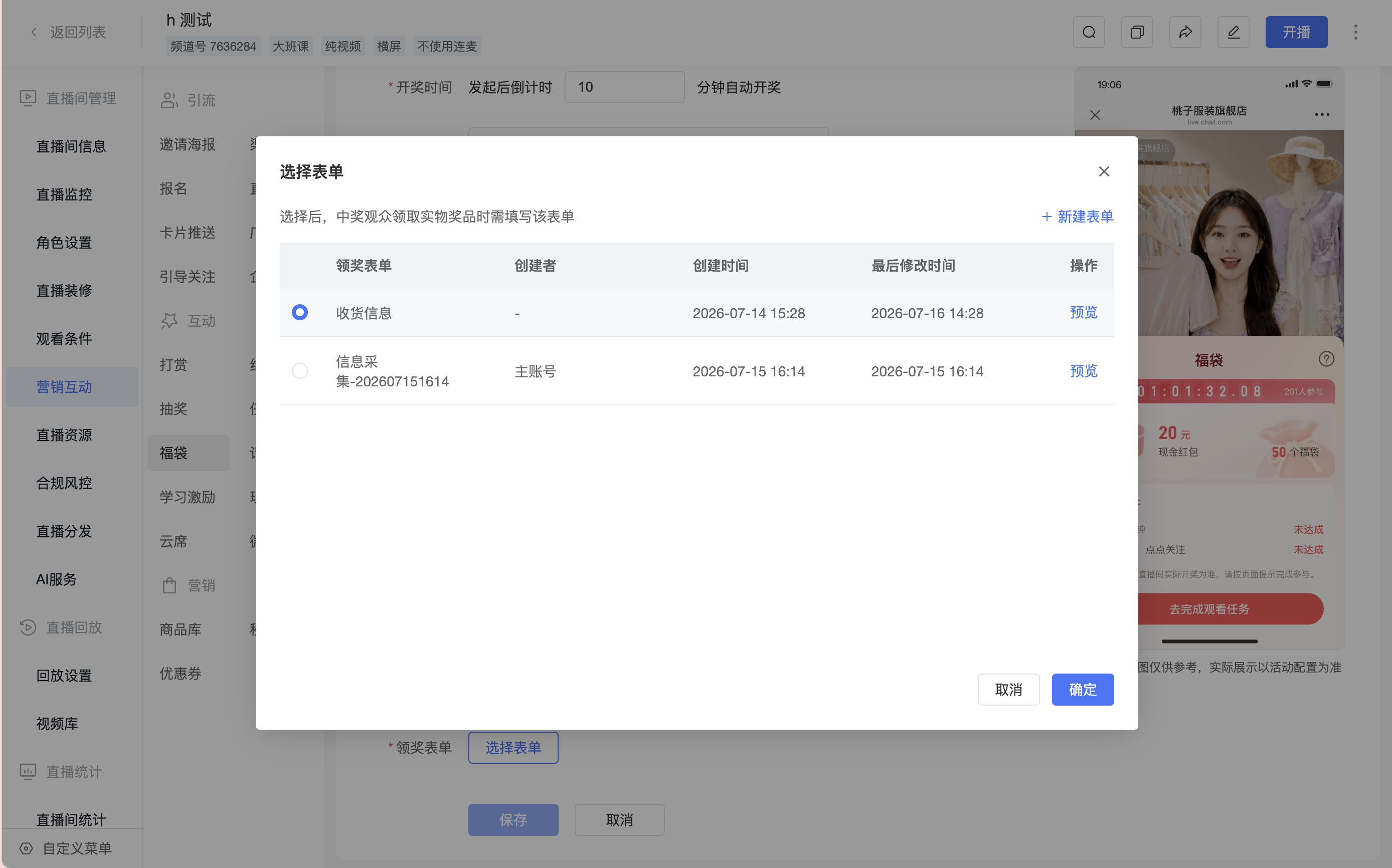Select the 收货信息 radio button
This screenshot has width=1392, height=868.
(x=300, y=313)
